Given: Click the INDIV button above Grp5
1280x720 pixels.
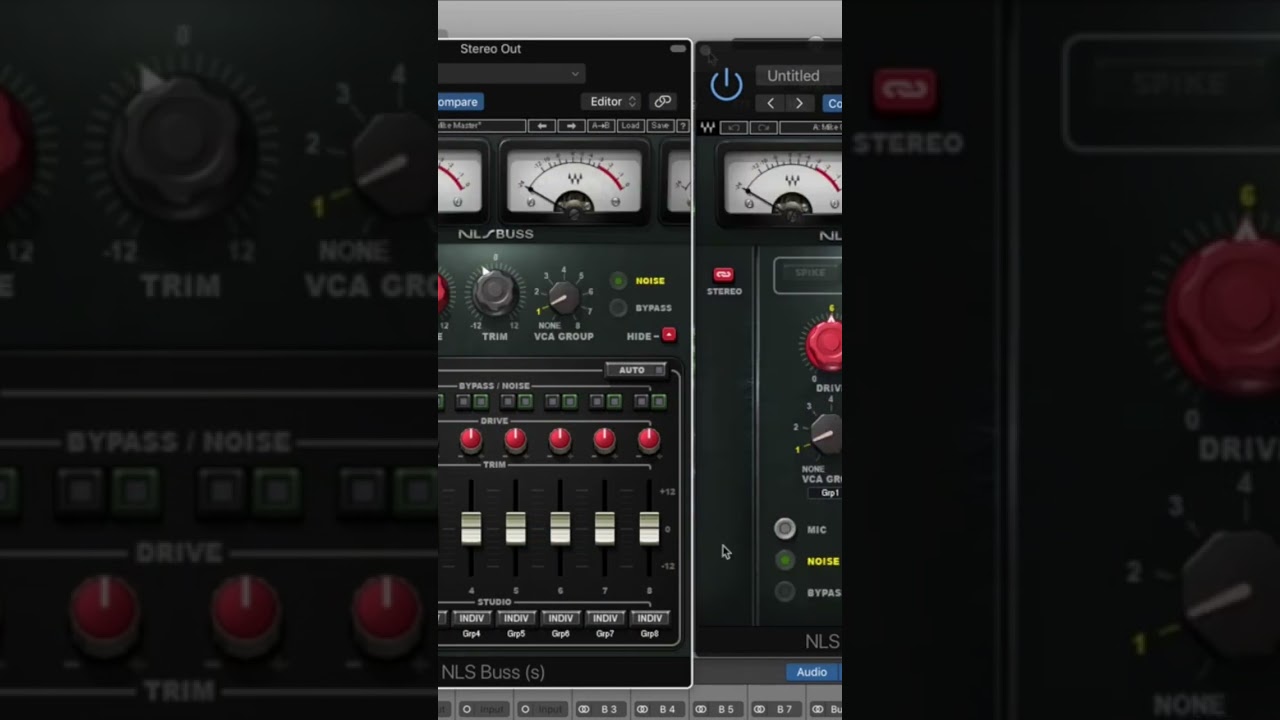Looking at the screenshot, I should click(516, 618).
